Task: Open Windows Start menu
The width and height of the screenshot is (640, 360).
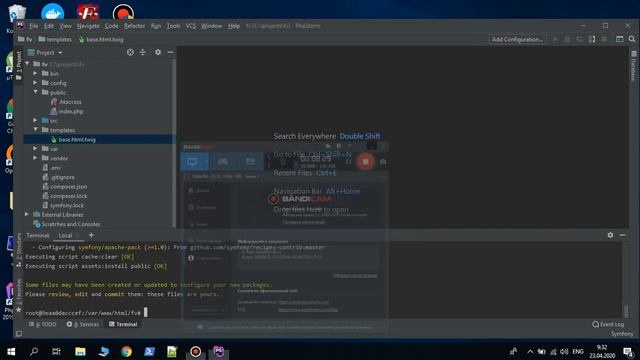Action: click(x=11, y=351)
